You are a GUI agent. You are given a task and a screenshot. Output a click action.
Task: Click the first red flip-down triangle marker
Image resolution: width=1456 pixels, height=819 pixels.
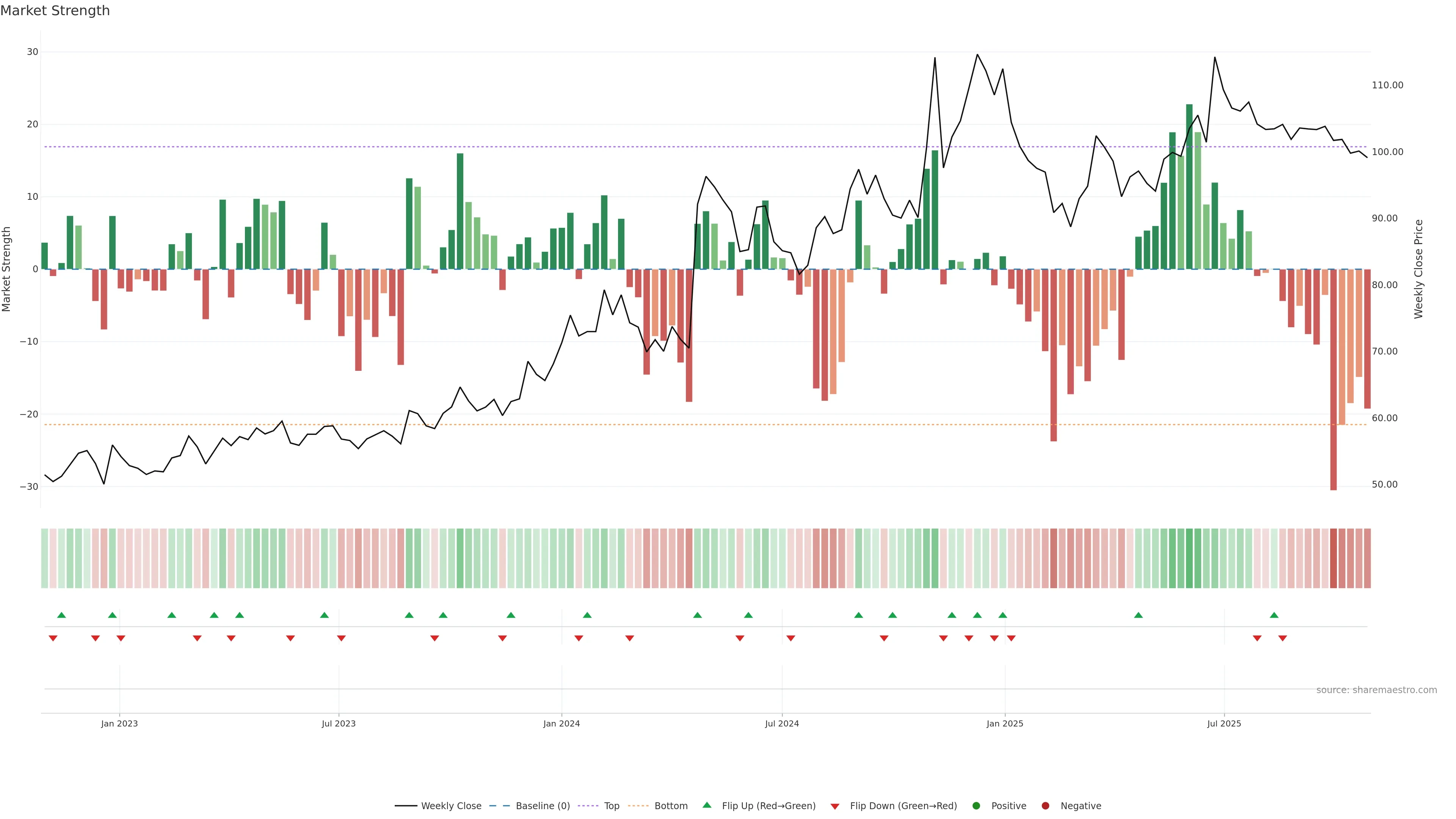(53, 638)
